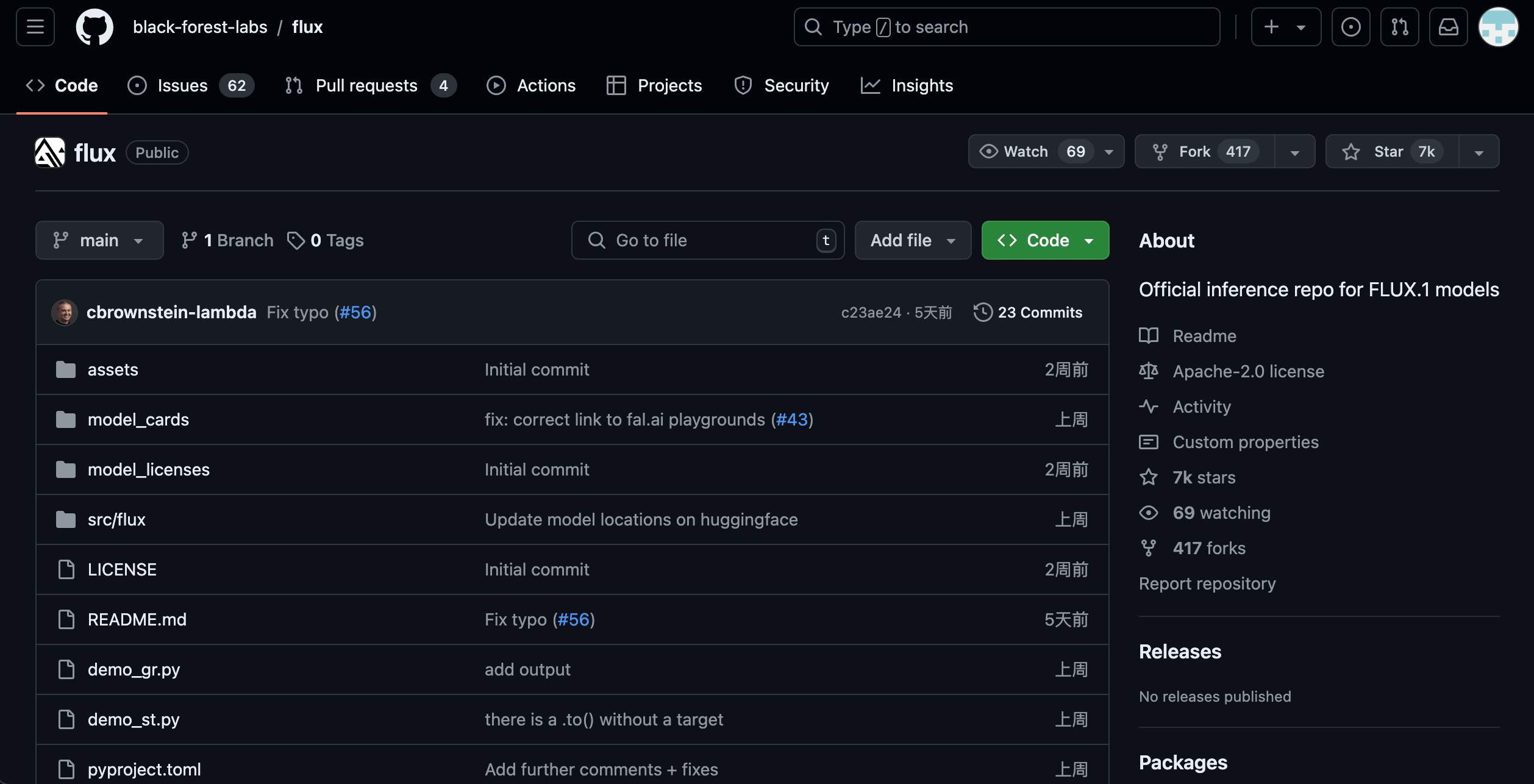Open the Insights tab
Screen dimensions: 1534x784
[907, 85]
